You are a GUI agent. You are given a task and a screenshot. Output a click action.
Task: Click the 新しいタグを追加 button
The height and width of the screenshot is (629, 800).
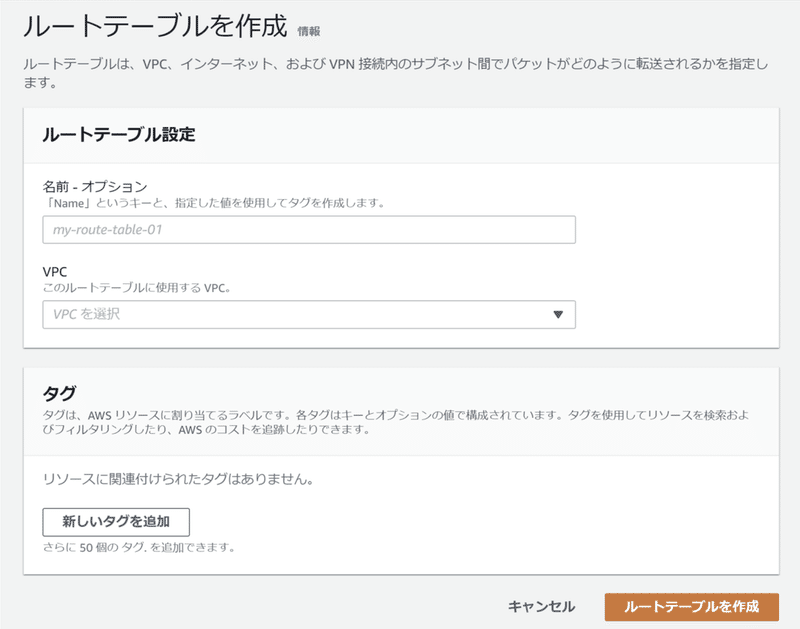116,521
